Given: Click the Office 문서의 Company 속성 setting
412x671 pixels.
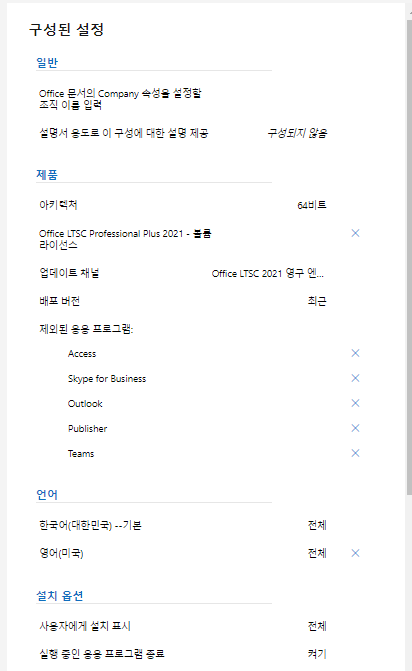Looking at the screenshot, I should click(x=120, y=99).
